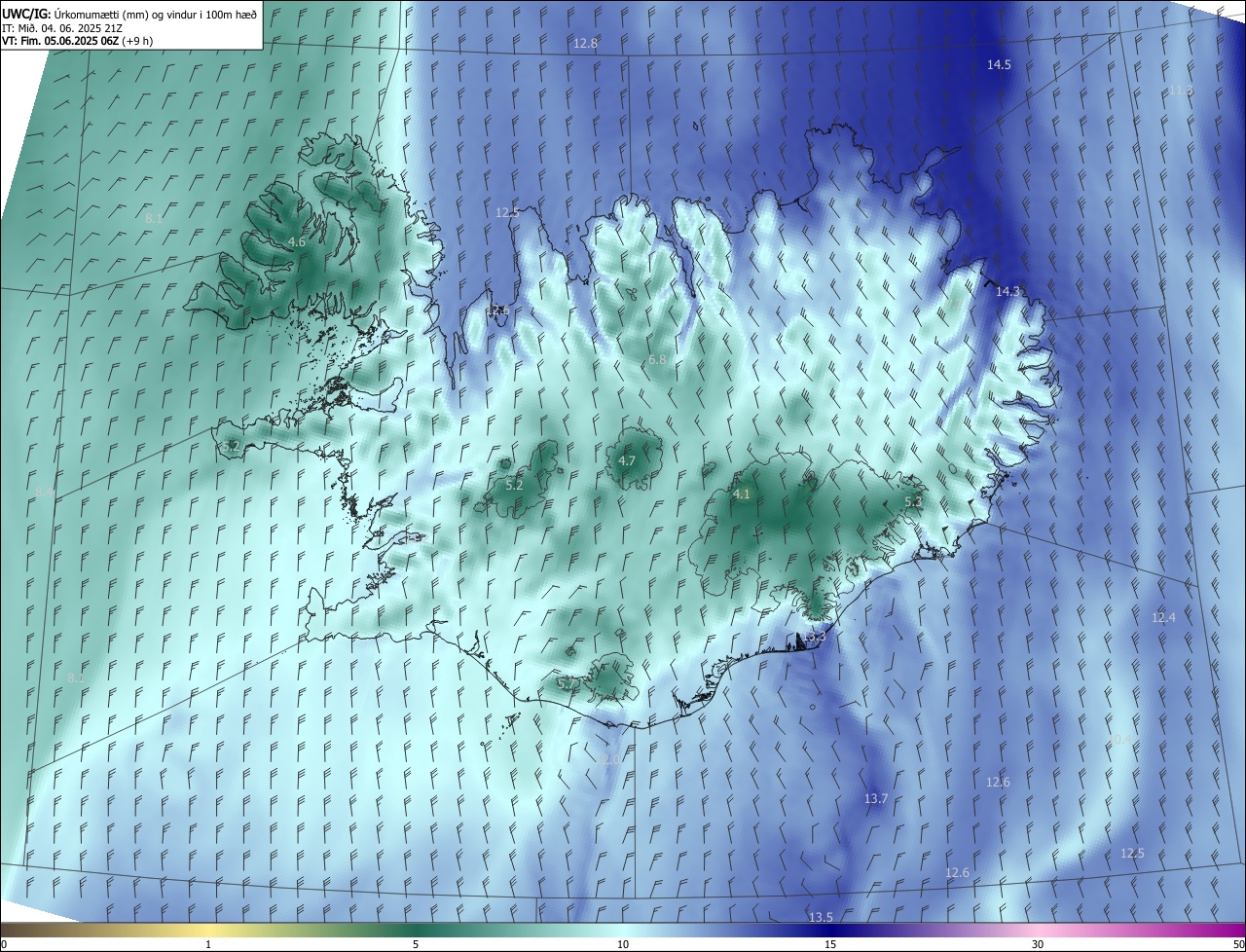The width and height of the screenshot is (1246, 952).
Task: Click the 12.4 value on the map
Action: point(1163,618)
